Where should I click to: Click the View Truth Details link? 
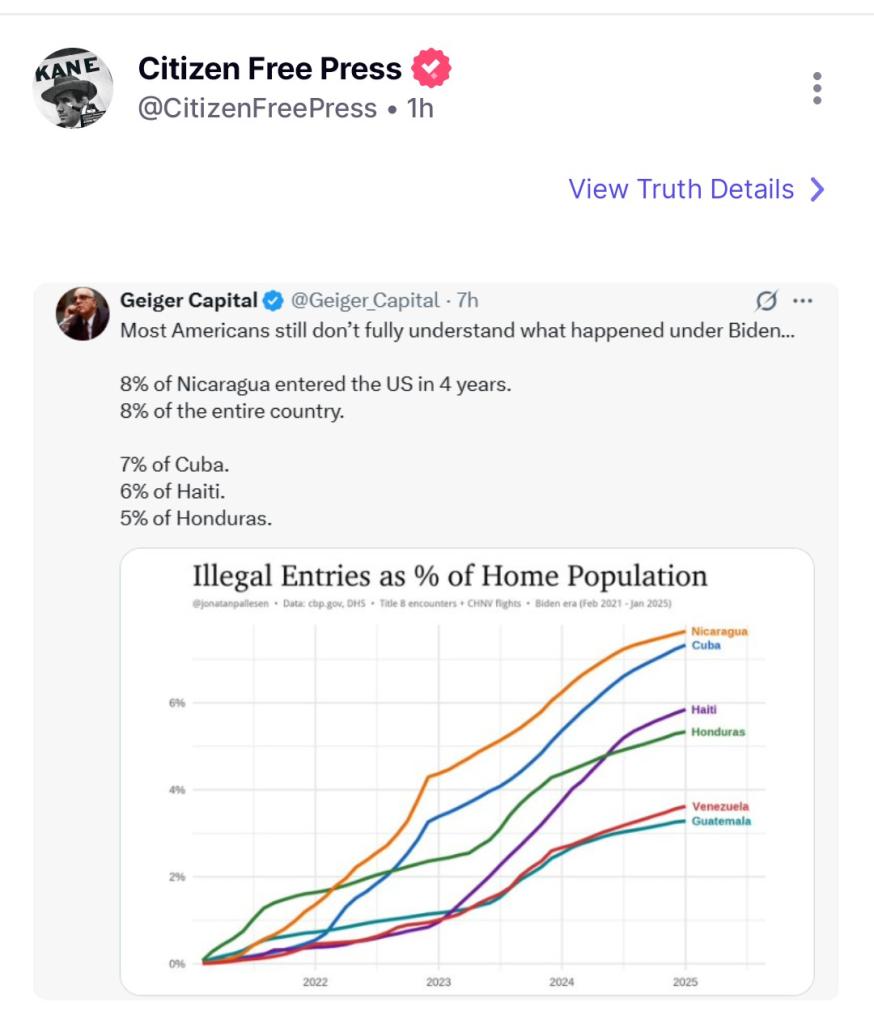pos(681,189)
